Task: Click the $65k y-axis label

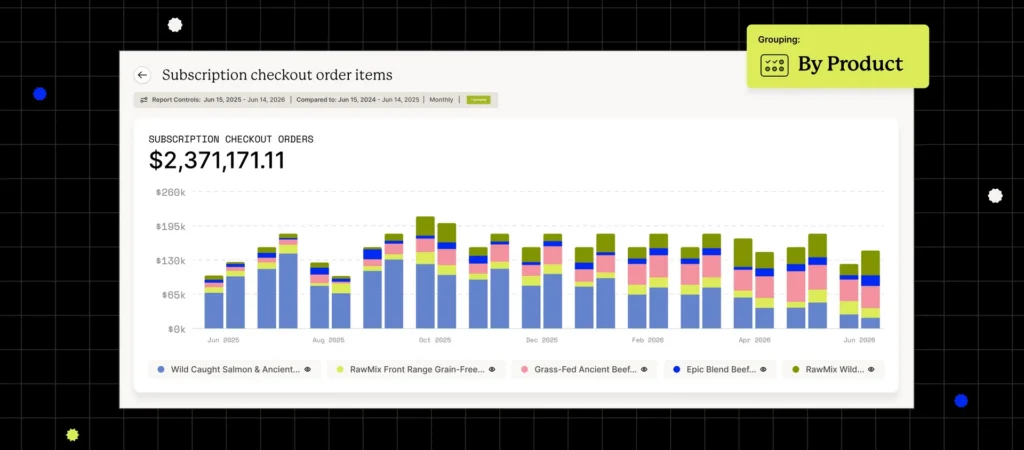Action: pyautogui.click(x=172, y=295)
